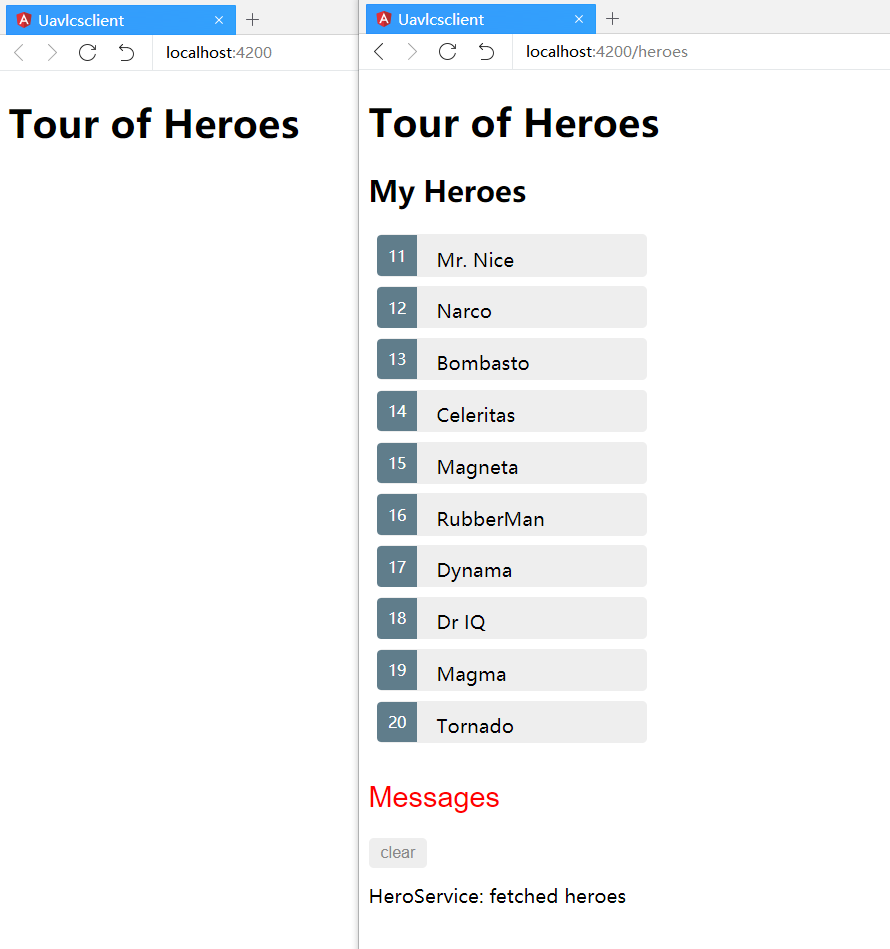Click back arrow in left browser window

click(x=19, y=53)
